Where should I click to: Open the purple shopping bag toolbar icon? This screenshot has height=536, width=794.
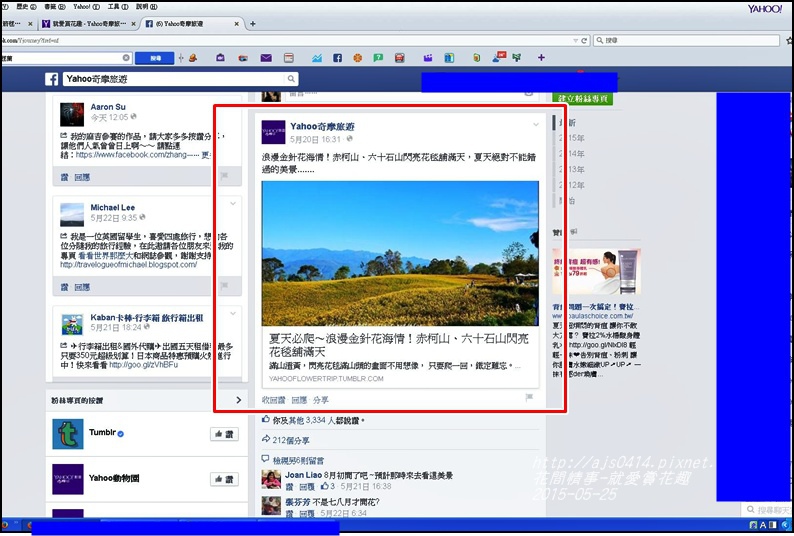tap(220, 58)
